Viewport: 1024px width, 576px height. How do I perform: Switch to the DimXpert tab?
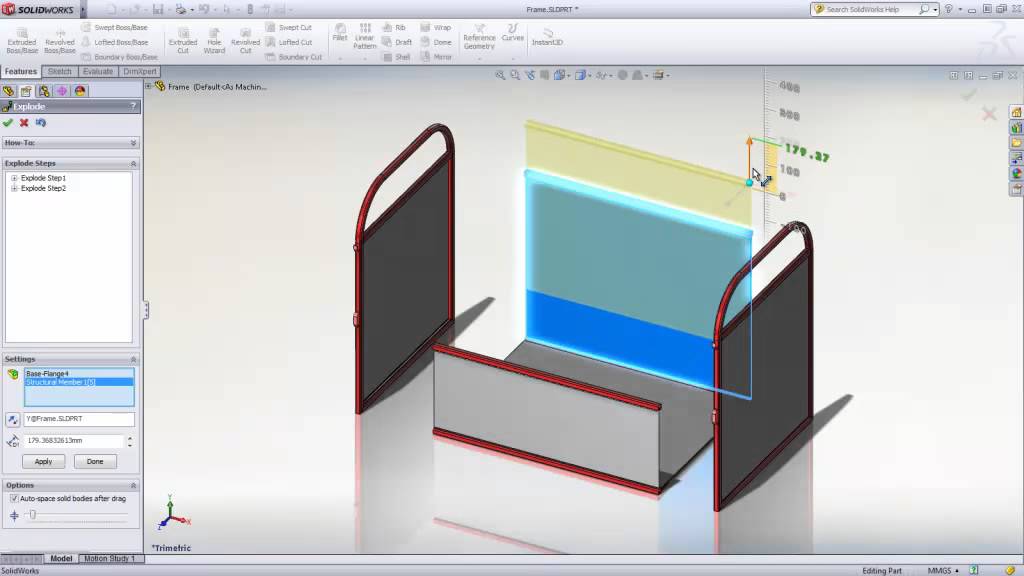pos(140,71)
